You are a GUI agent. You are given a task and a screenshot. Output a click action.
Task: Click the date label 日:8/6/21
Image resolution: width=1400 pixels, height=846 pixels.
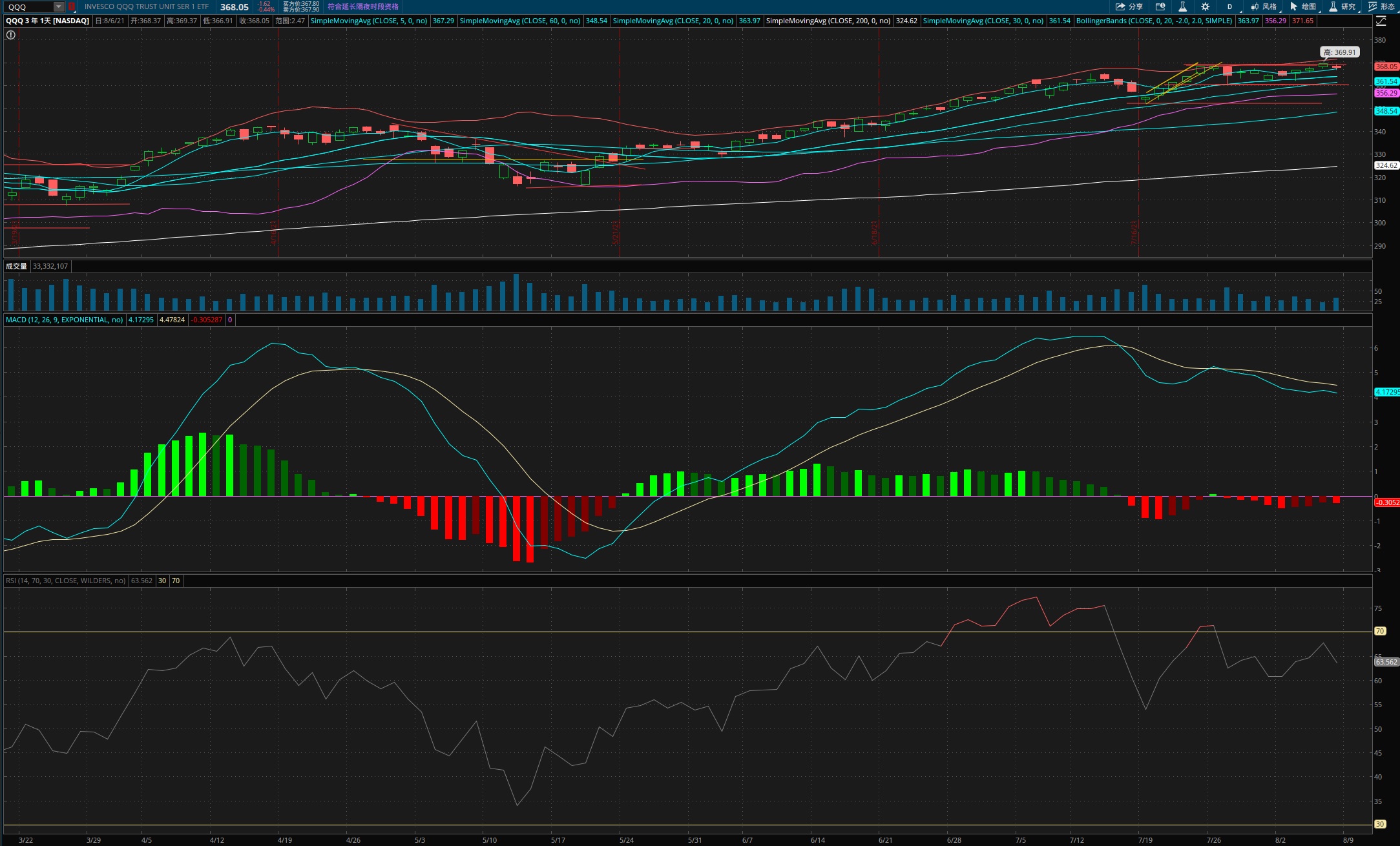(x=110, y=21)
